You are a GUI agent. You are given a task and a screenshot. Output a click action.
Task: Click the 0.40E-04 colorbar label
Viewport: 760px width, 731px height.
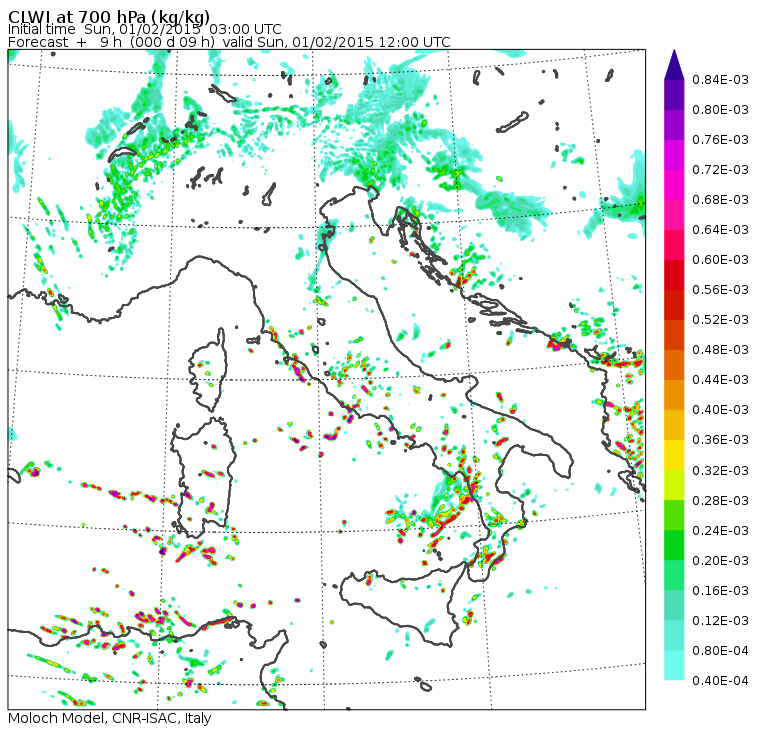tap(720, 681)
